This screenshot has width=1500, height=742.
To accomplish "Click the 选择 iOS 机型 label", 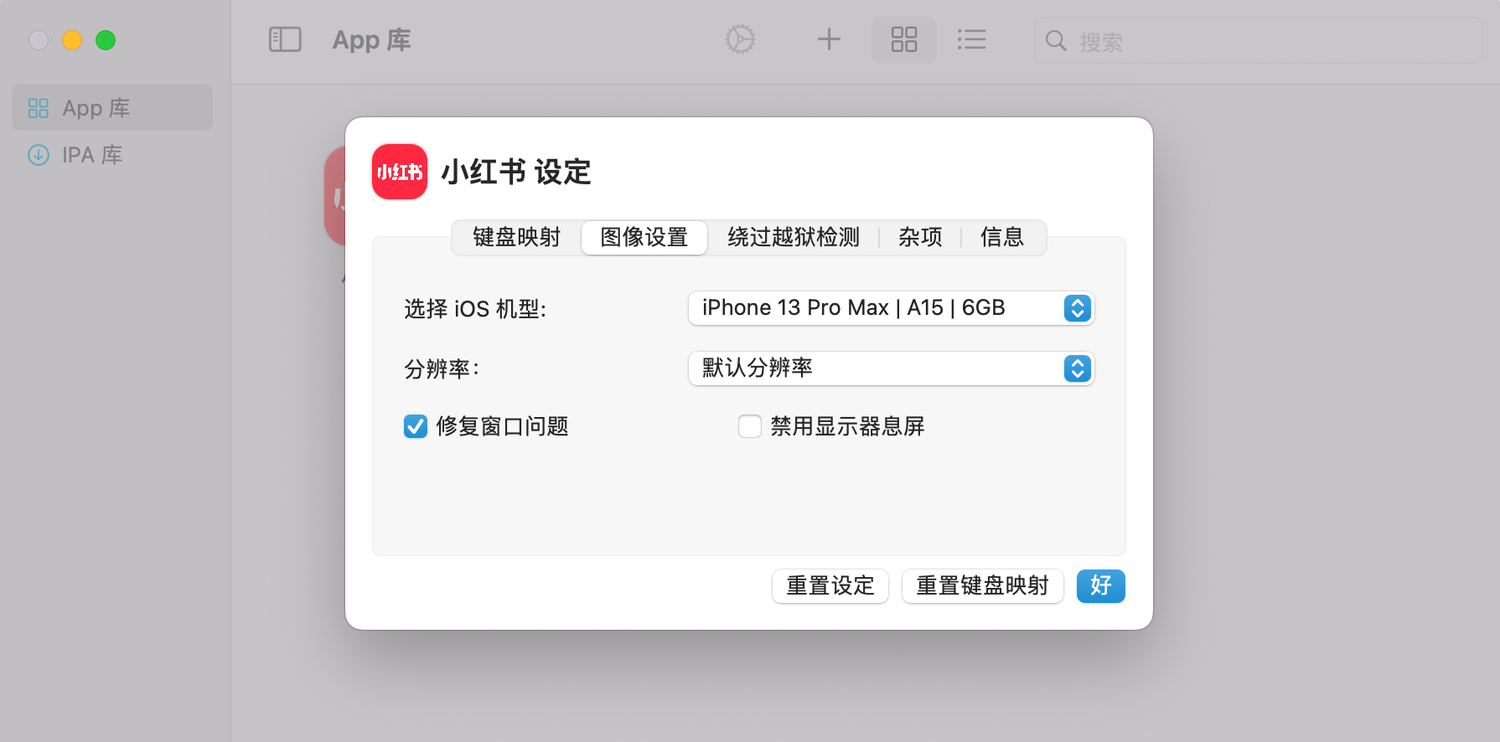I will pyautogui.click(x=475, y=309).
